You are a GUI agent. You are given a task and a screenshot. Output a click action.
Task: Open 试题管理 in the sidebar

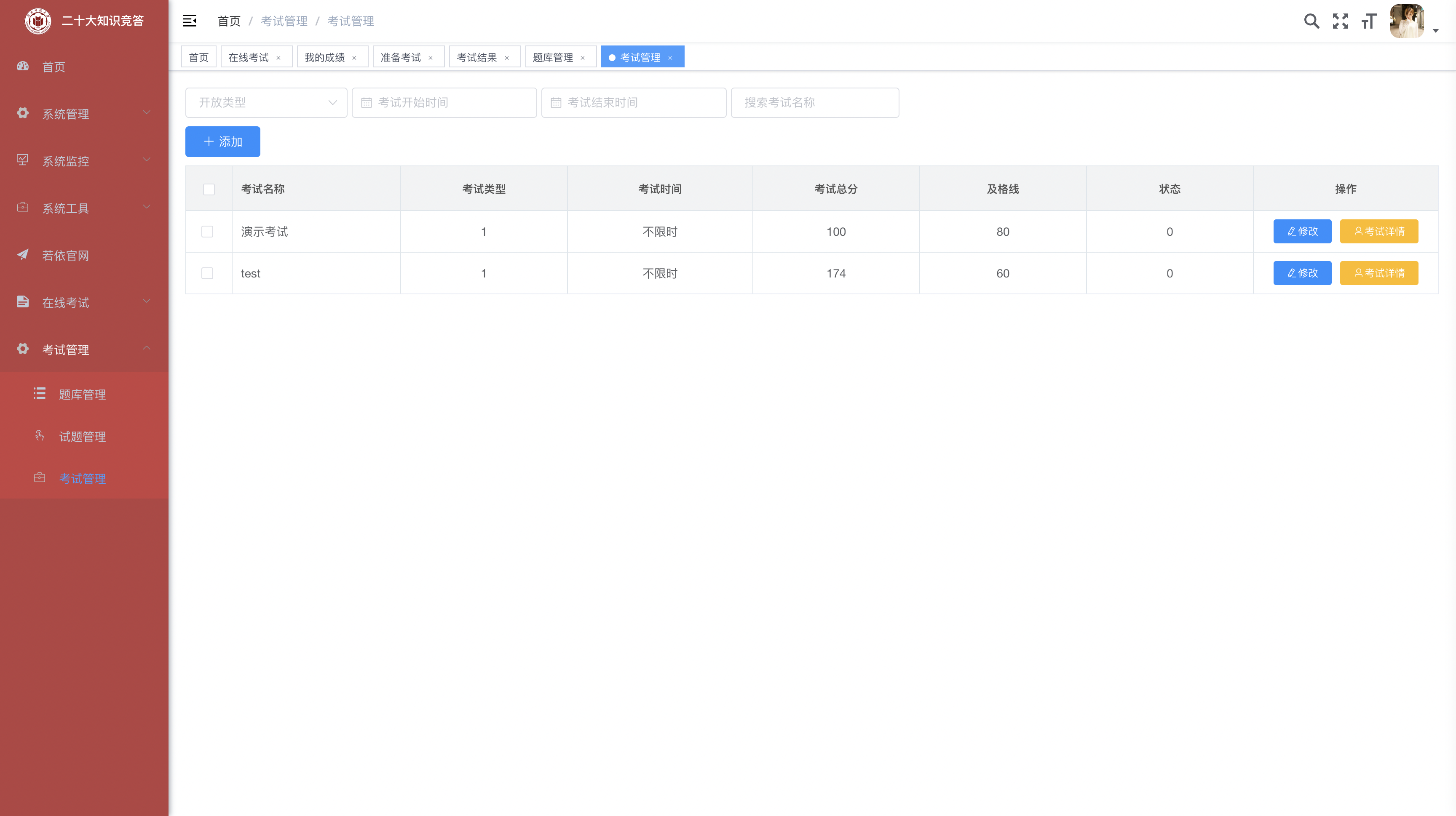tap(83, 437)
